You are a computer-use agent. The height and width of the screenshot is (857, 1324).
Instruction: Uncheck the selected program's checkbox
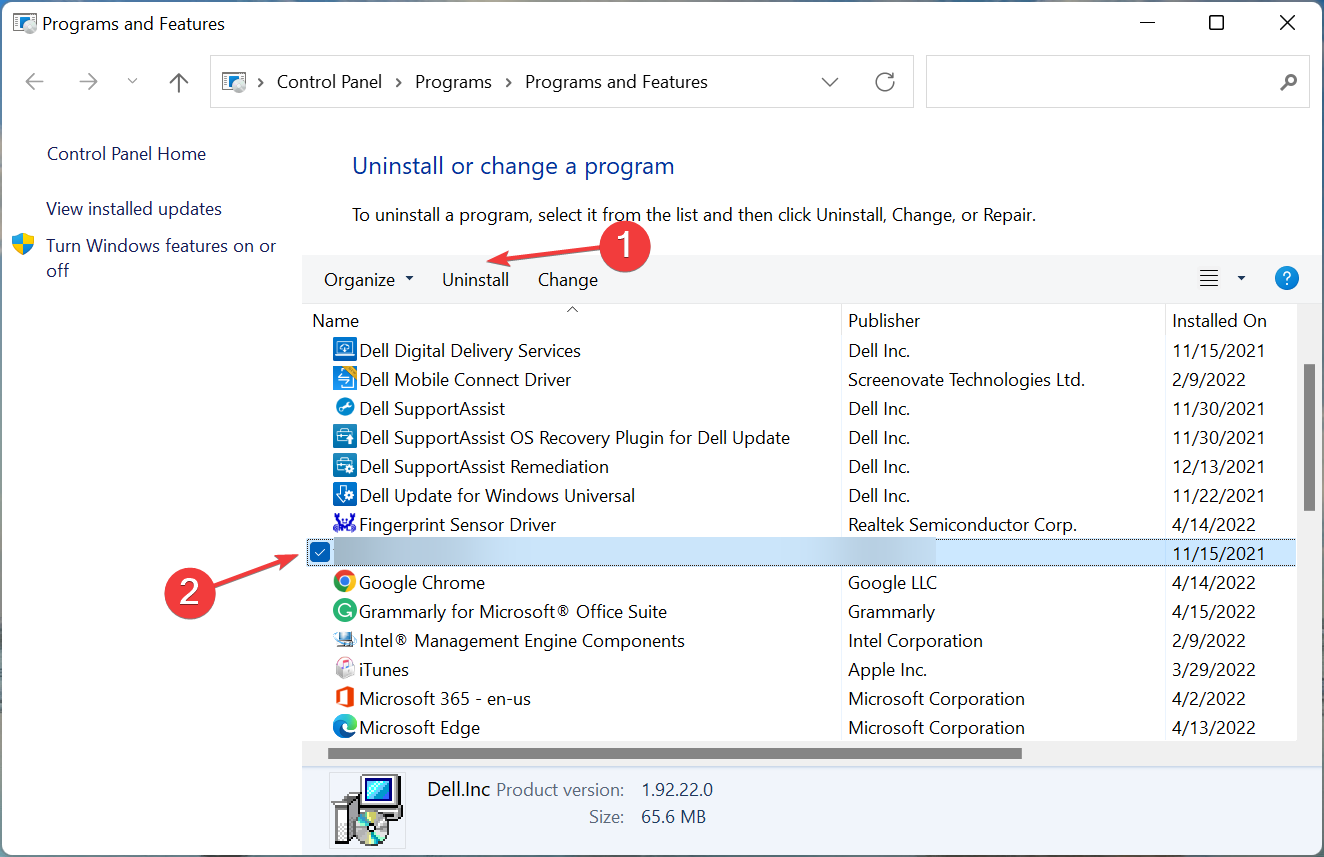320,552
